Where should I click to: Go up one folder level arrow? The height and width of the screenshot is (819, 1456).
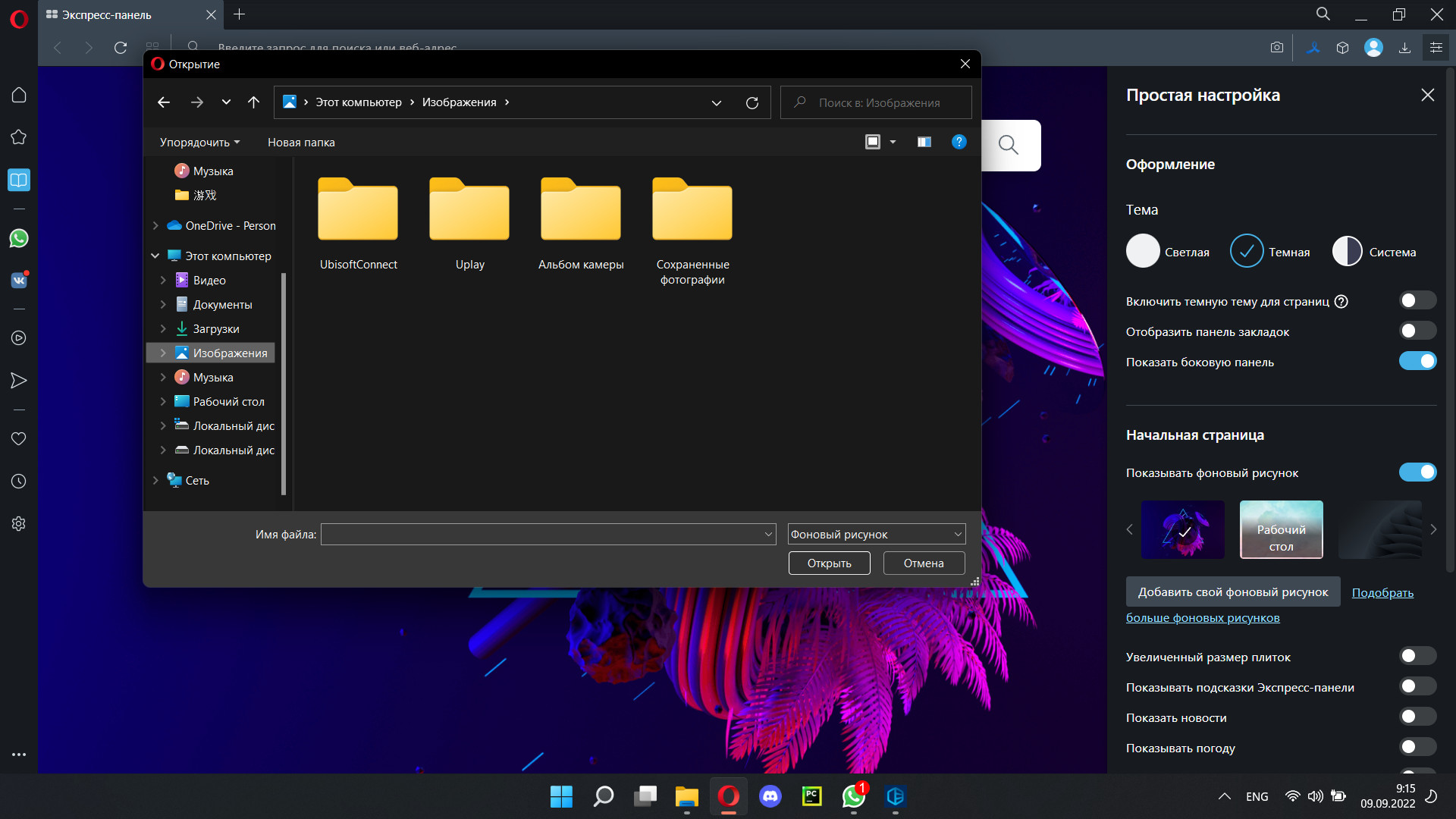(x=253, y=102)
